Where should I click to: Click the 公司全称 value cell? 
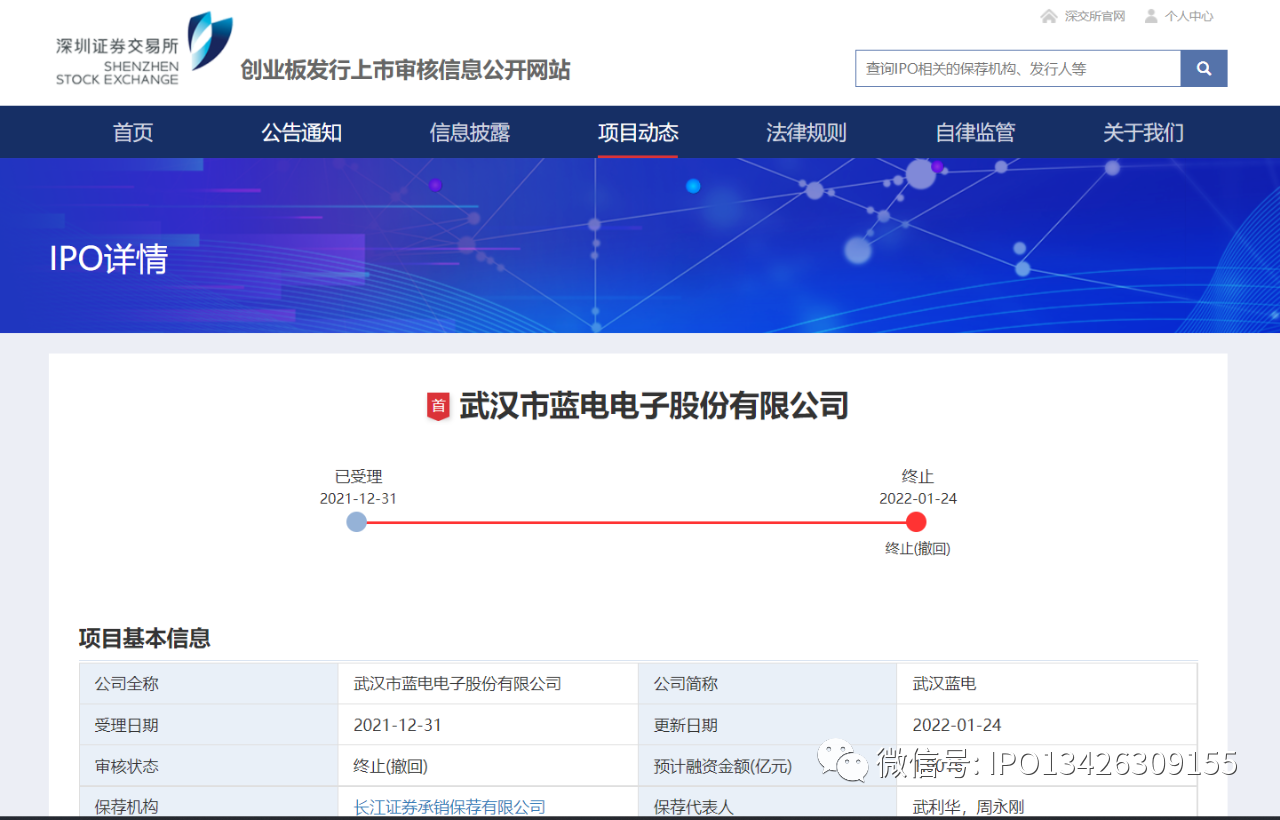click(488, 684)
